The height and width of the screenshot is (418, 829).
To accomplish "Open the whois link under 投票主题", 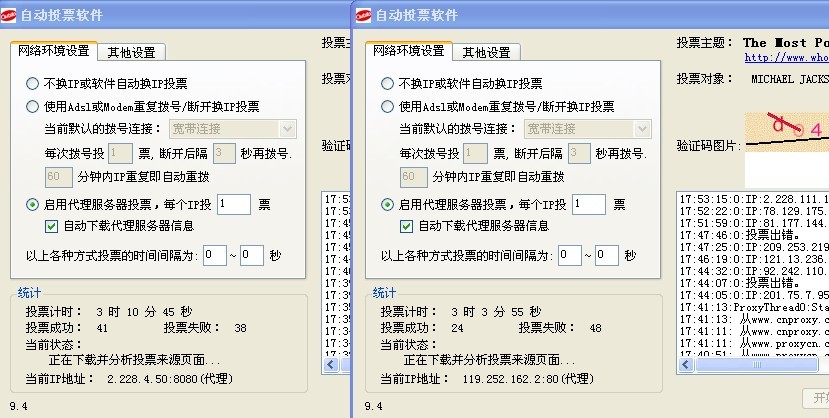I will pyautogui.click(x=787, y=58).
